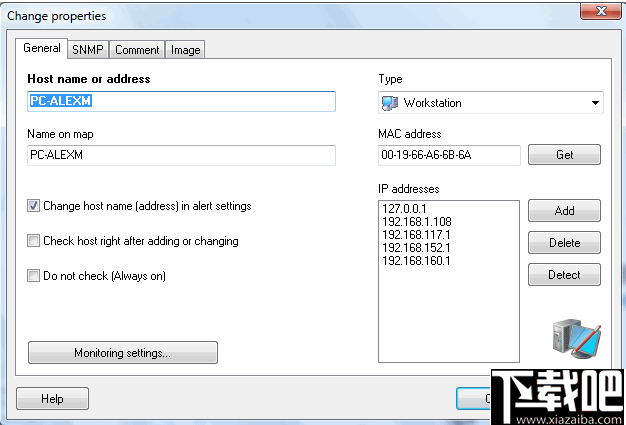Select the Image tab
Image resolution: width=626 pixels, height=425 pixels.
pos(185,49)
